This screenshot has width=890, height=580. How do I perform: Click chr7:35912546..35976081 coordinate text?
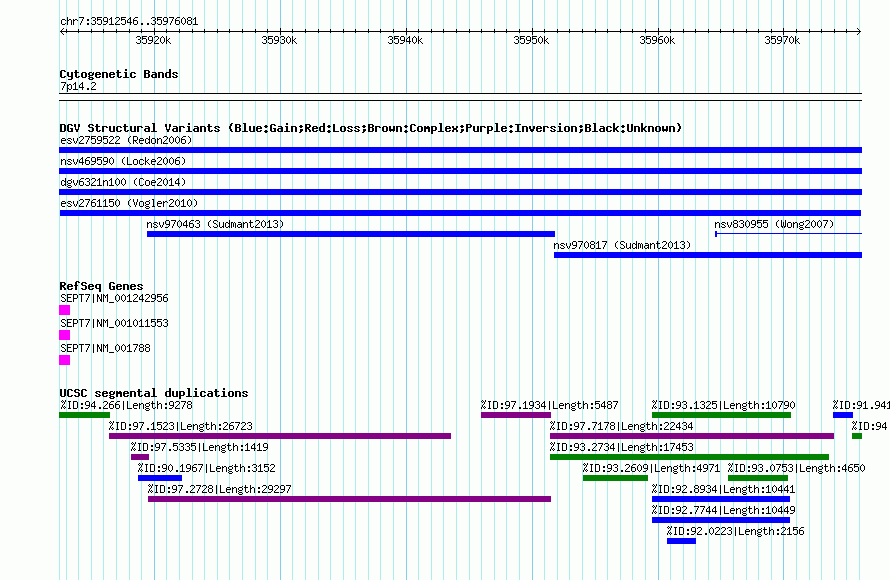tap(129, 22)
